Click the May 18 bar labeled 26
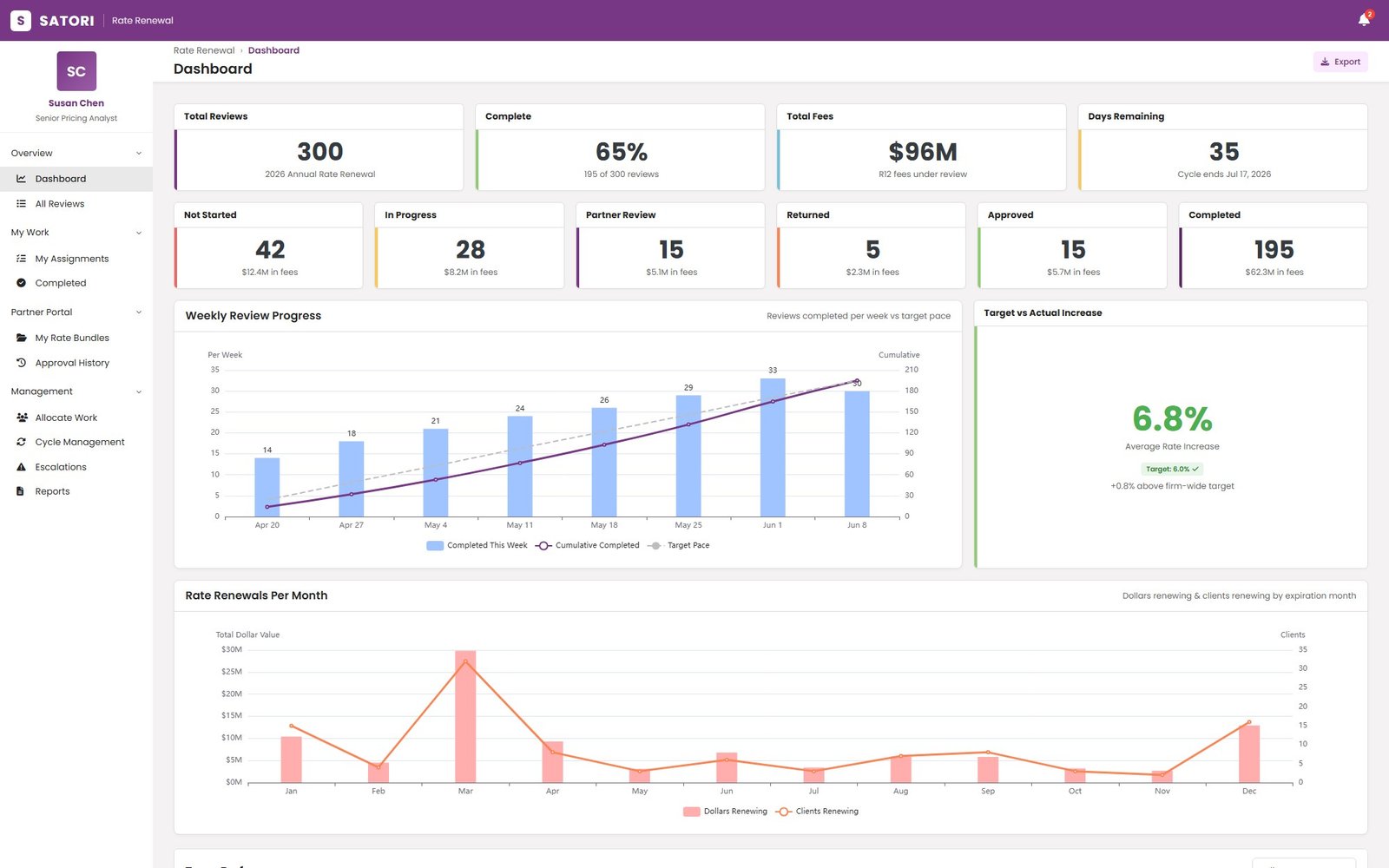1389x868 pixels. click(604, 462)
